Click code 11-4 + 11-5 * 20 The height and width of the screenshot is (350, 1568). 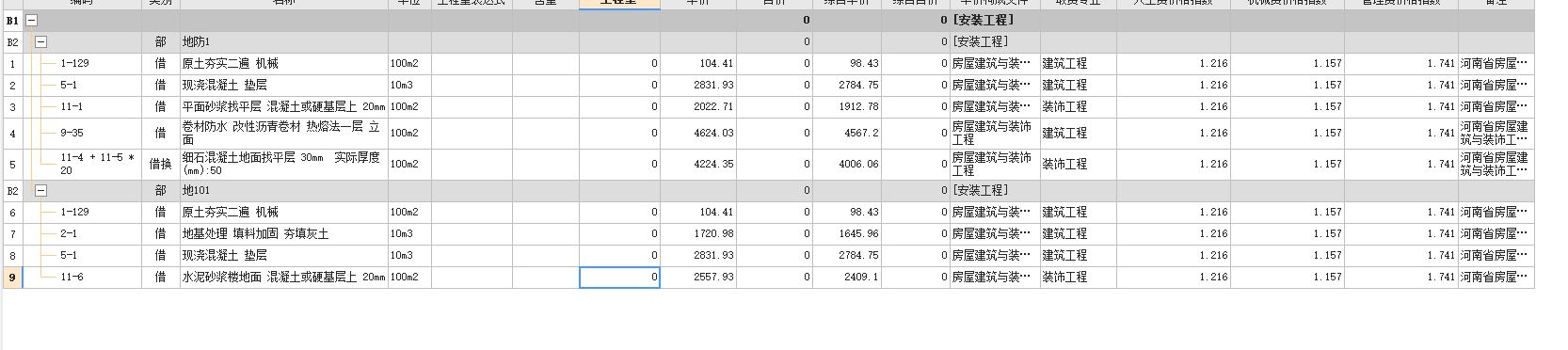point(97,165)
